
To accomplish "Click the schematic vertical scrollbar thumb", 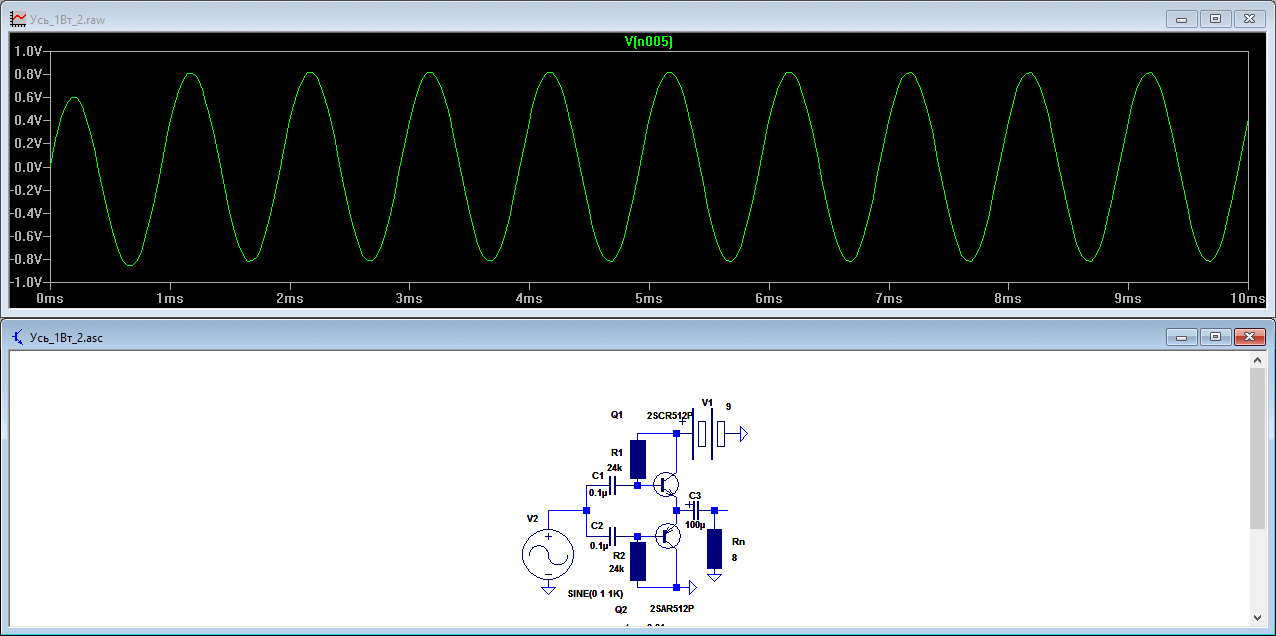I will click(1257, 449).
